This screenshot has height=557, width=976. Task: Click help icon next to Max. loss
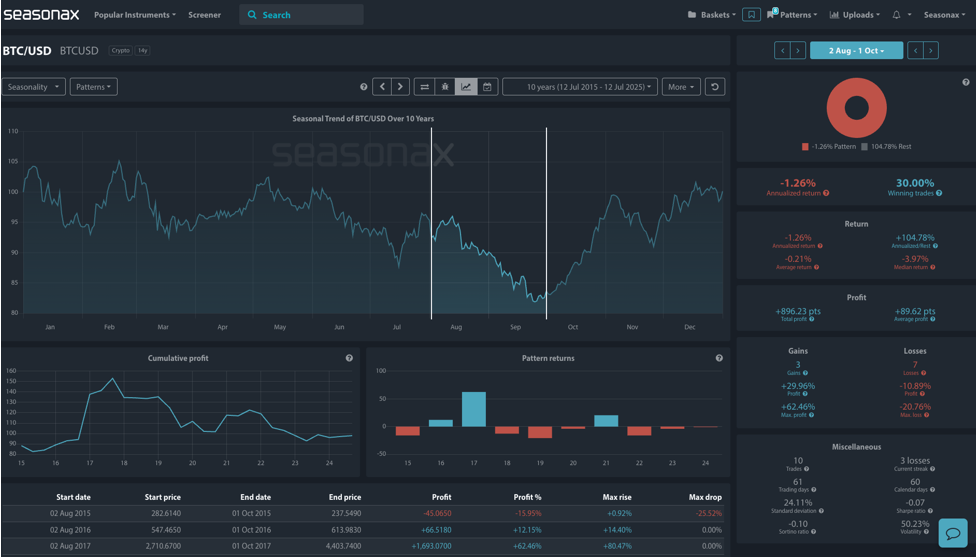(926, 415)
